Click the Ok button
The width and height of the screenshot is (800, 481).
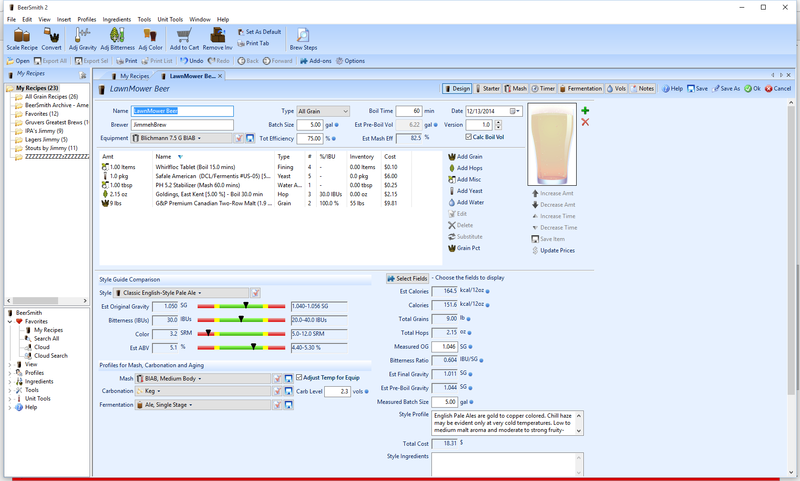coord(752,88)
